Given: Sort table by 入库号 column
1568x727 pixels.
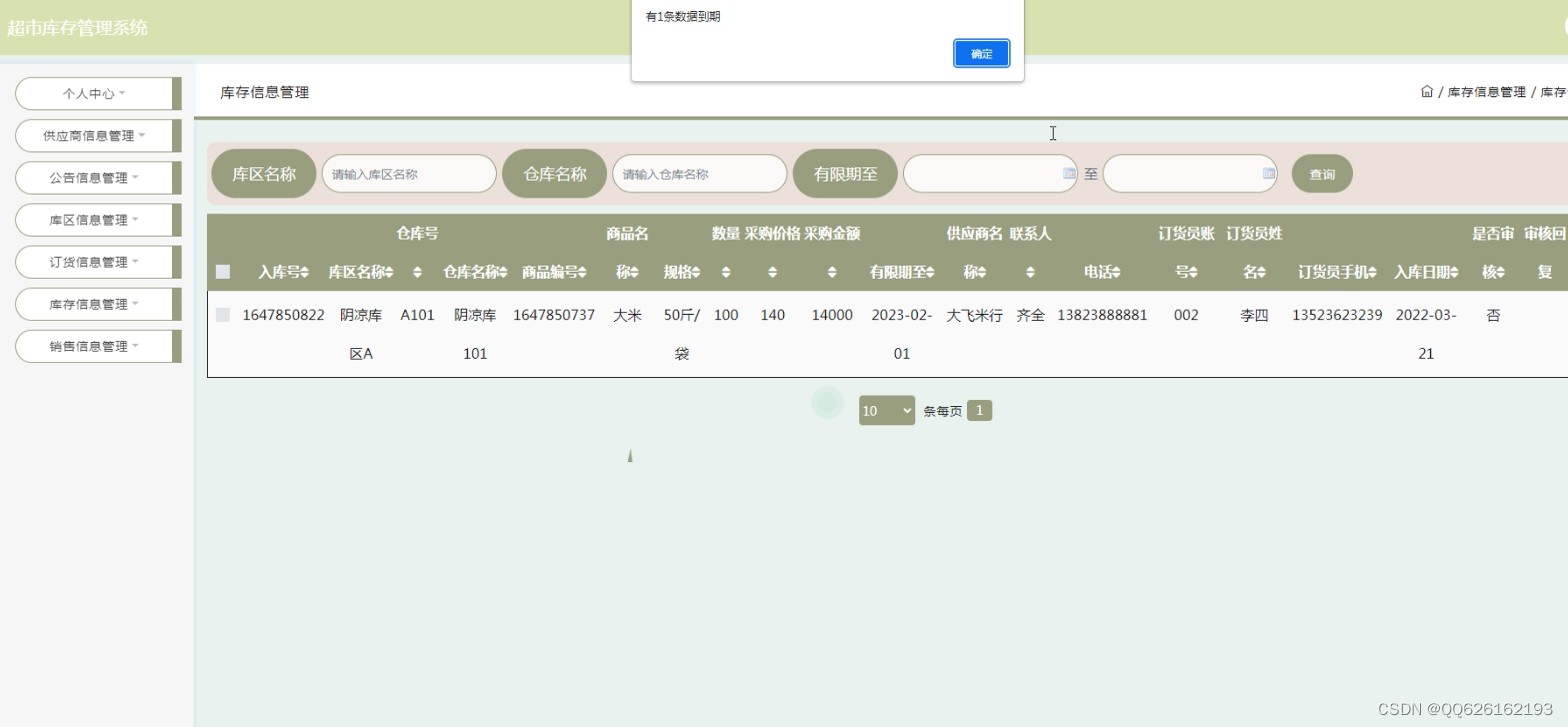Looking at the screenshot, I should tap(305, 272).
